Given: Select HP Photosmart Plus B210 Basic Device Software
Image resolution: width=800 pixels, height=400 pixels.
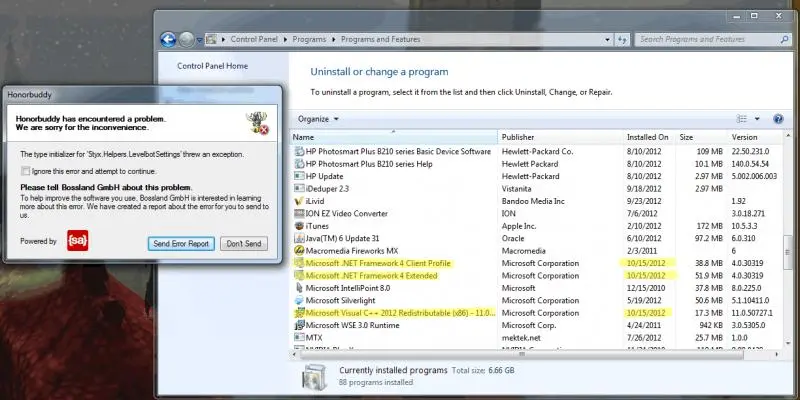Looking at the screenshot, I should click(x=537, y=152).
